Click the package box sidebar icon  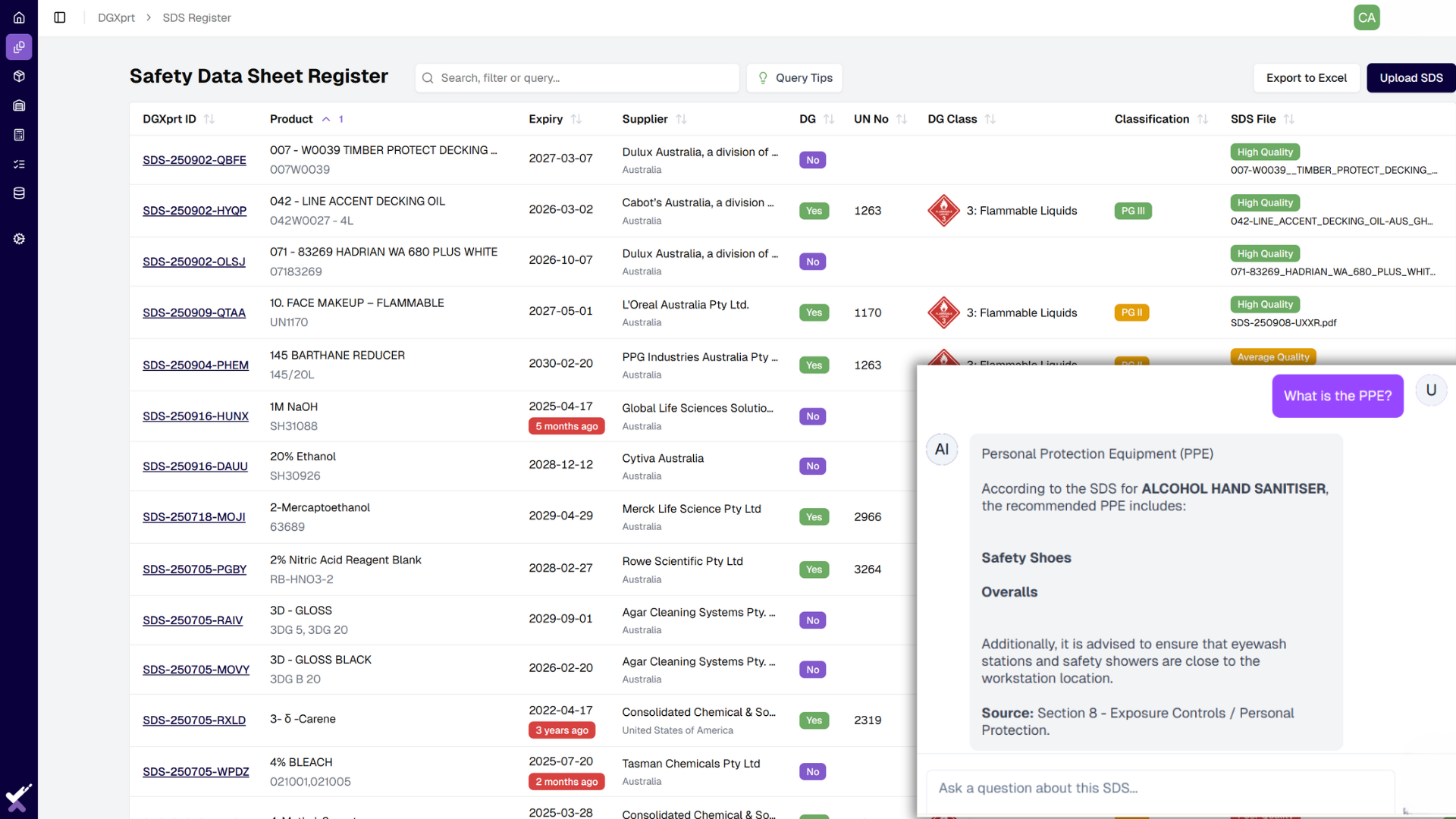pyautogui.click(x=19, y=77)
